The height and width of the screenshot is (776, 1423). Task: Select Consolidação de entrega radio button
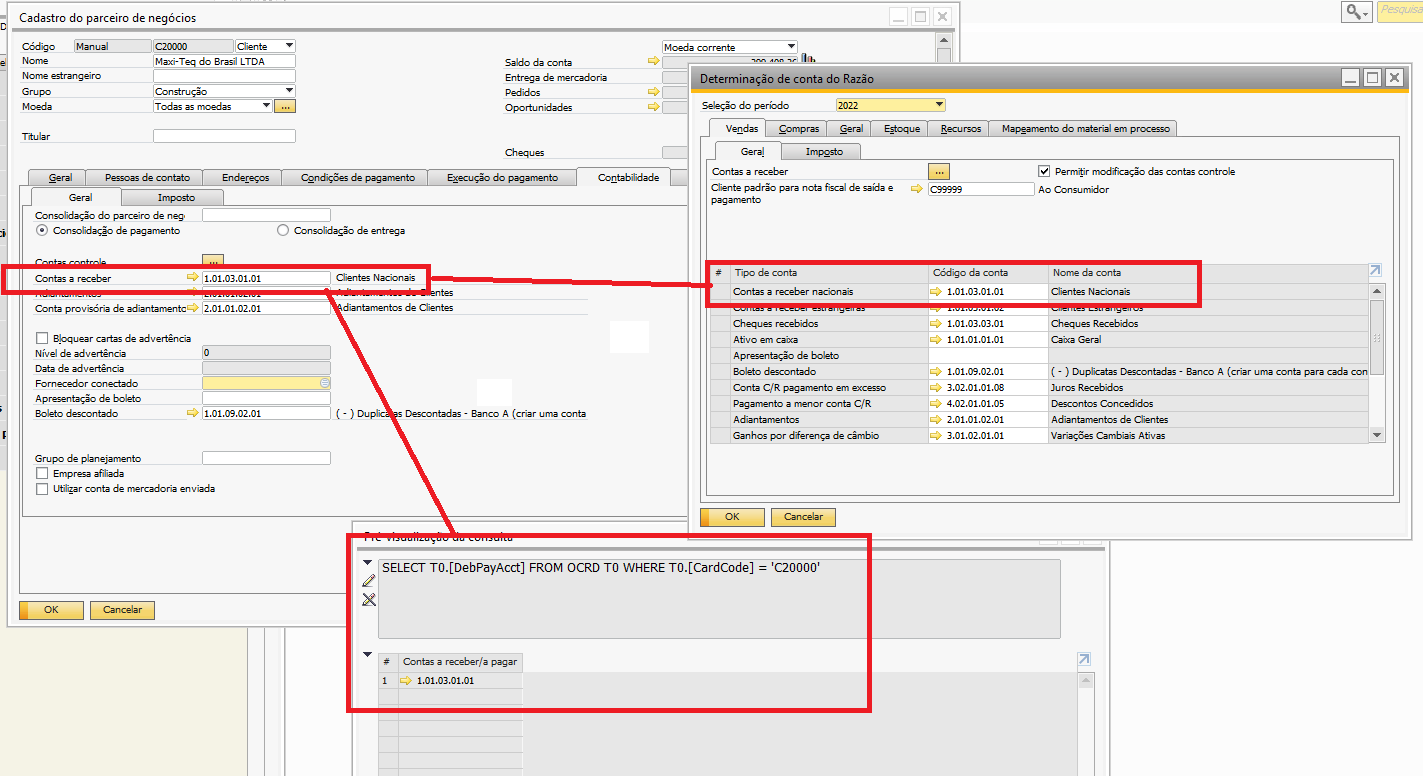(x=284, y=231)
